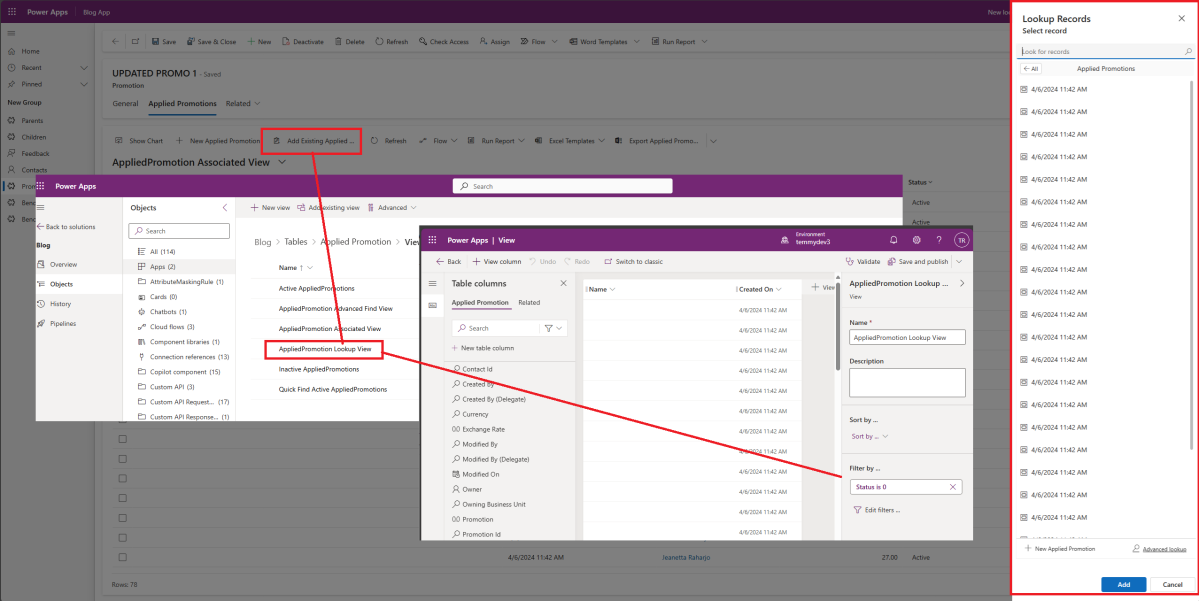Viewport: 1199px width, 601px height.
Task: Click Save and publish
Action: (918, 262)
